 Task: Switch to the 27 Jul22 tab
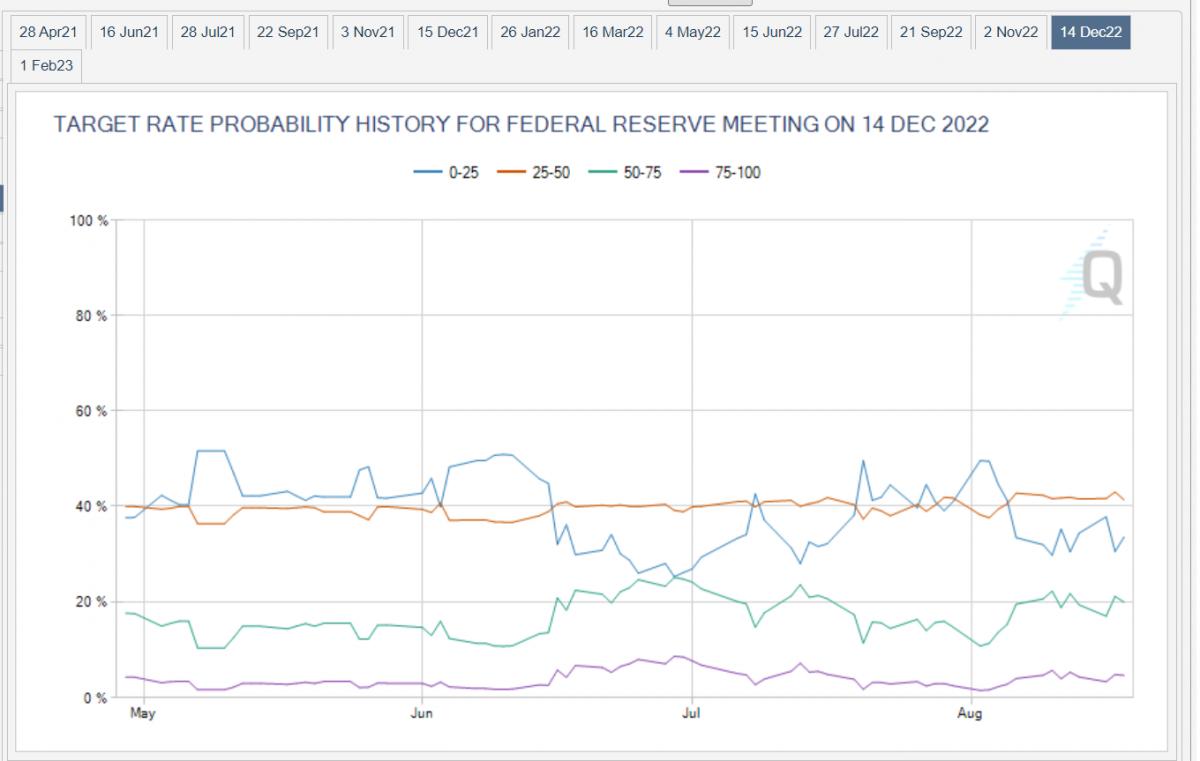click(x=850, y=32)
